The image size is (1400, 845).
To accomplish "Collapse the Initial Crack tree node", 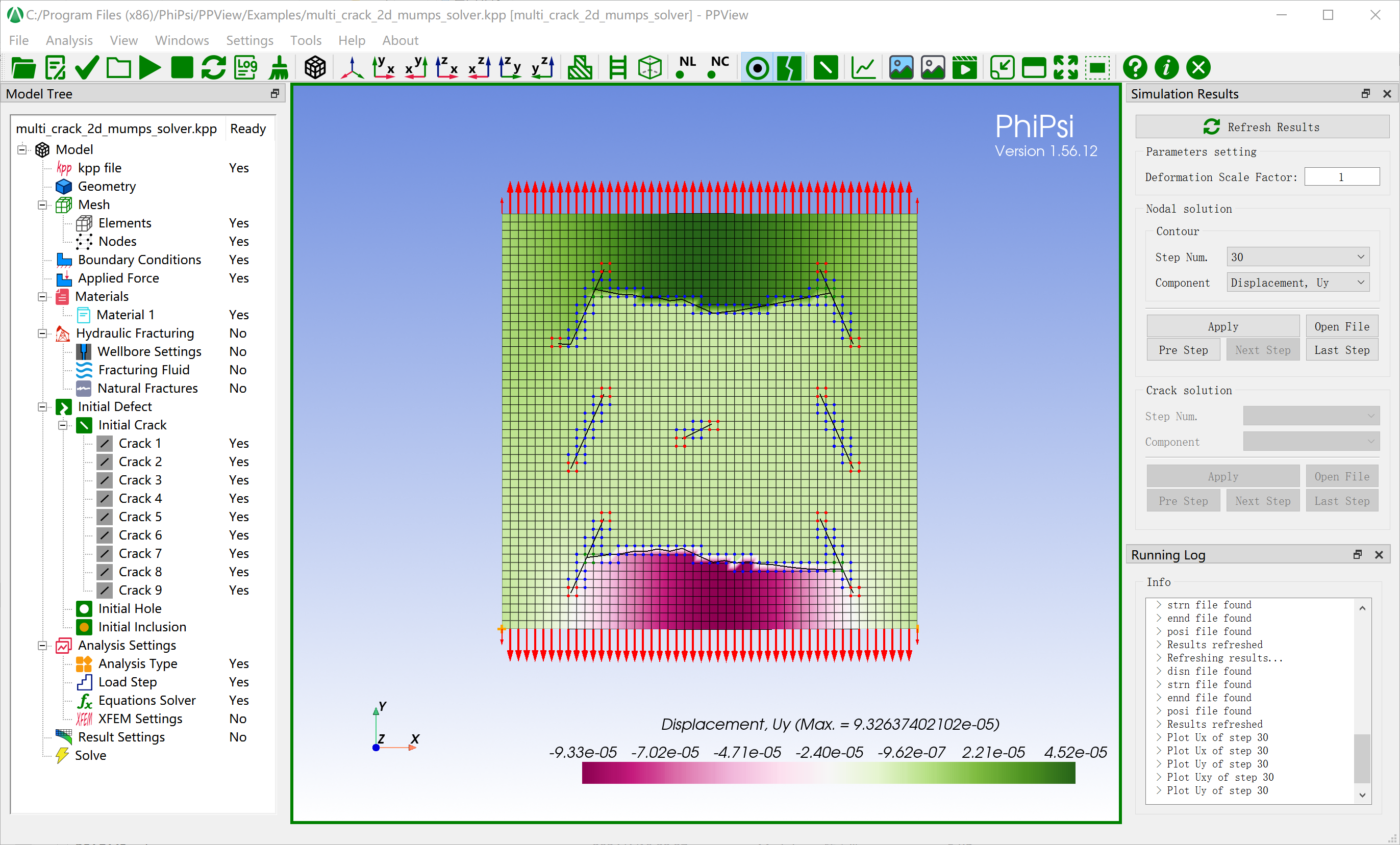I will 63,425.
